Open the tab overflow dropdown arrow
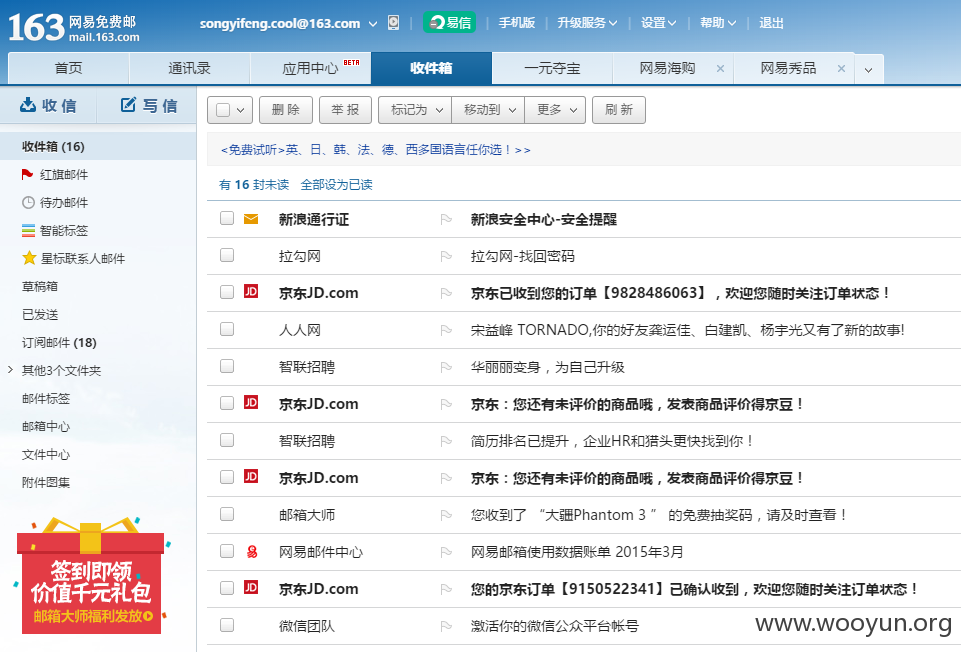The width and height of the screenshot is (961, 652). [868, 69]
